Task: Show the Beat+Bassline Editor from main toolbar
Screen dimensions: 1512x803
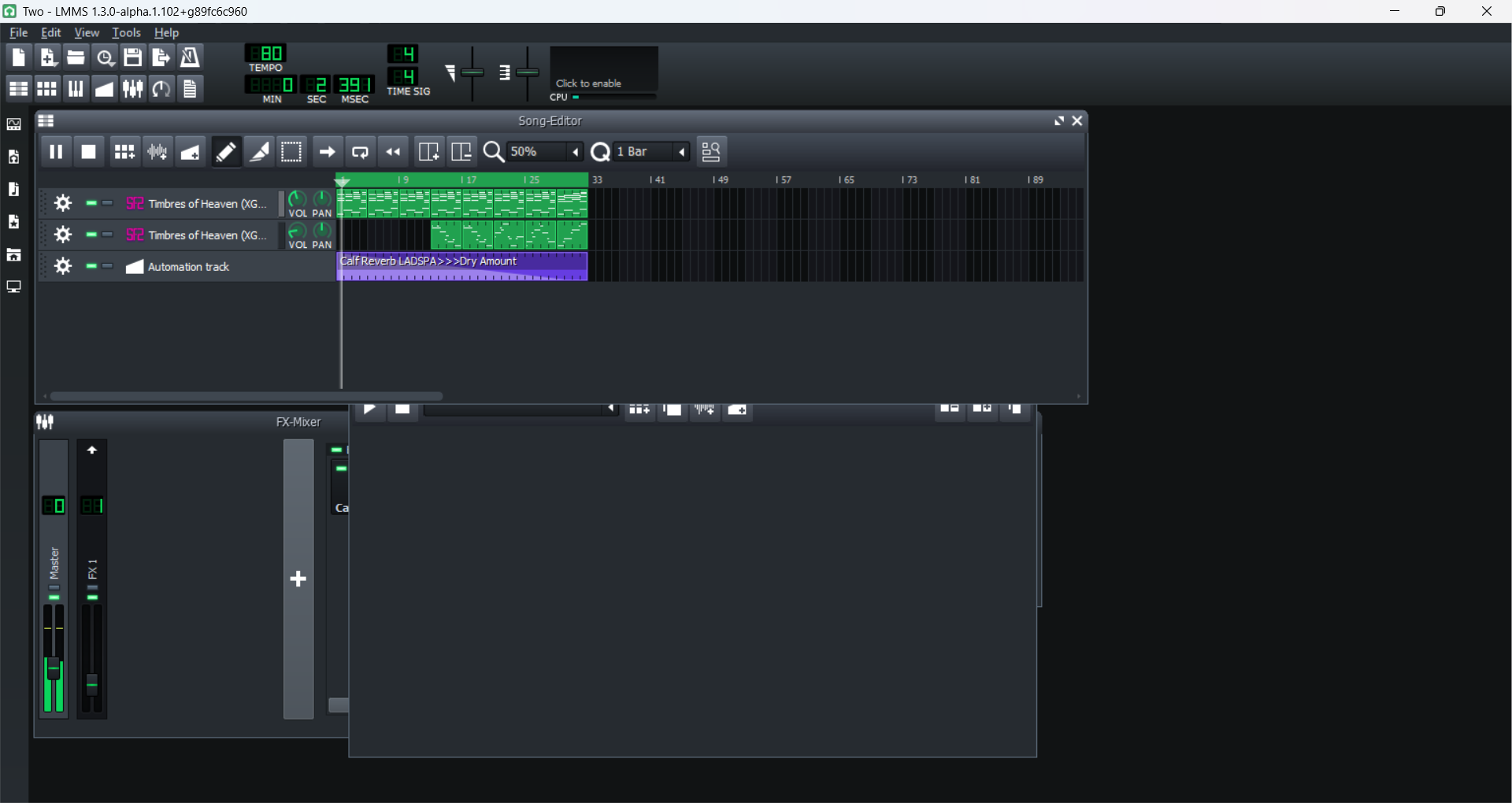Action: pos(47,89)
